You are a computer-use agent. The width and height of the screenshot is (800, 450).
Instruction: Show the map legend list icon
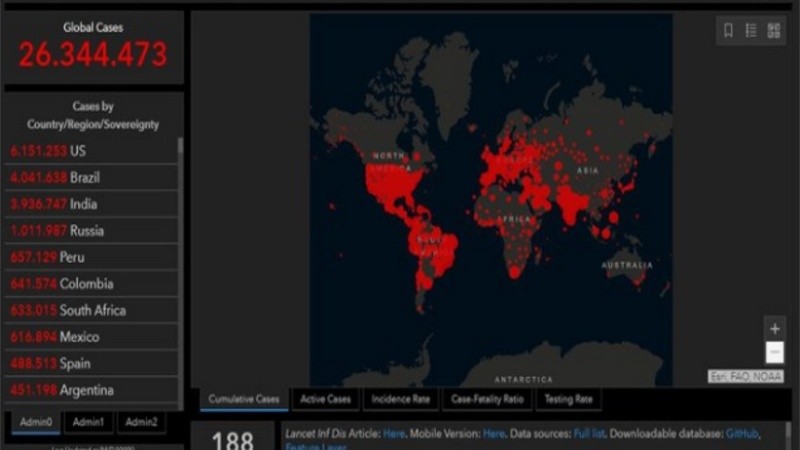[x=751, y=30]
